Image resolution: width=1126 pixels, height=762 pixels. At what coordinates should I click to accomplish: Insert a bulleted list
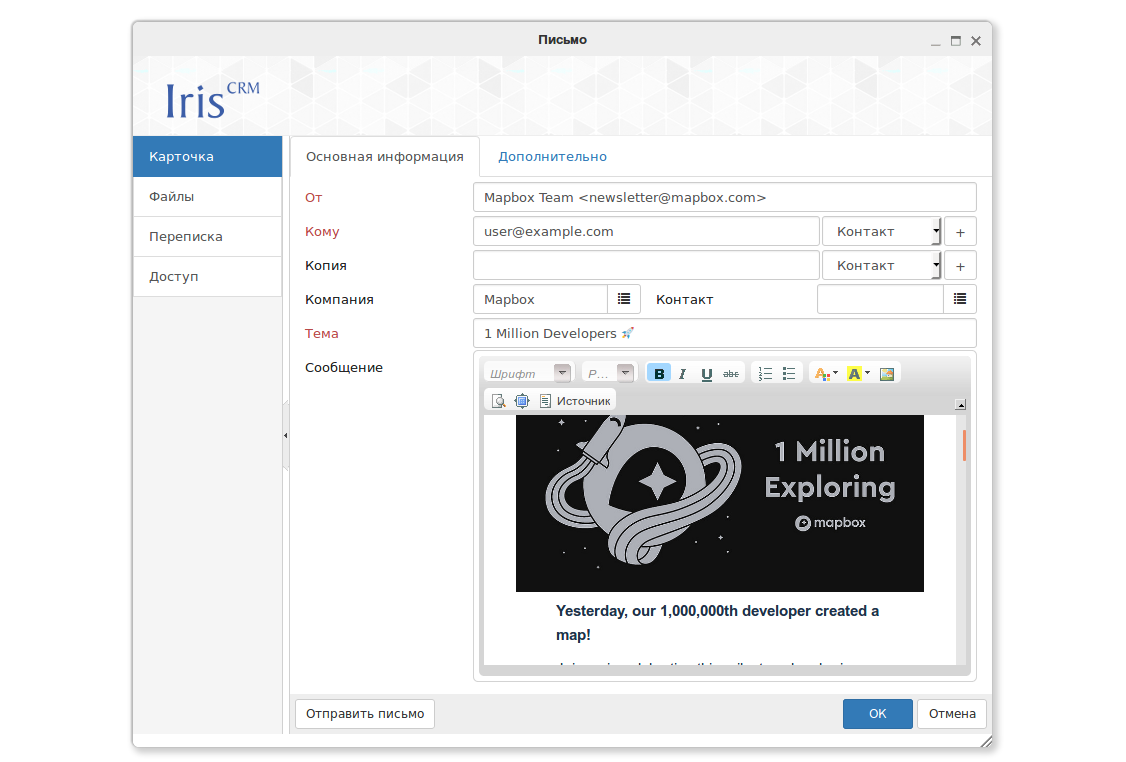pos(789,373)
